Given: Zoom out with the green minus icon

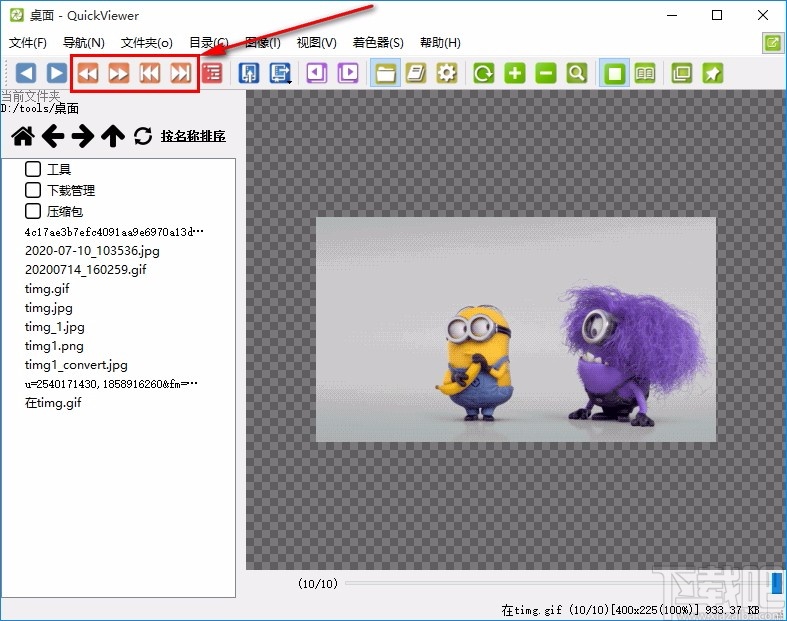Looking at the screenshot, I should 546,73.
